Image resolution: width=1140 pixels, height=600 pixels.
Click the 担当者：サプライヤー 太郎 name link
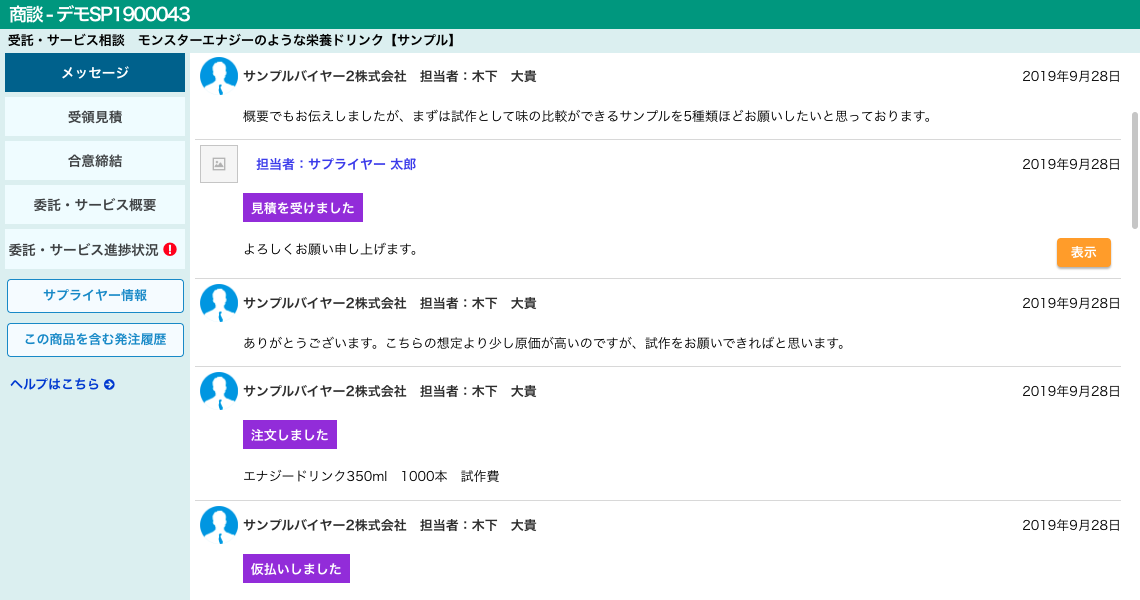pos(335,164)
